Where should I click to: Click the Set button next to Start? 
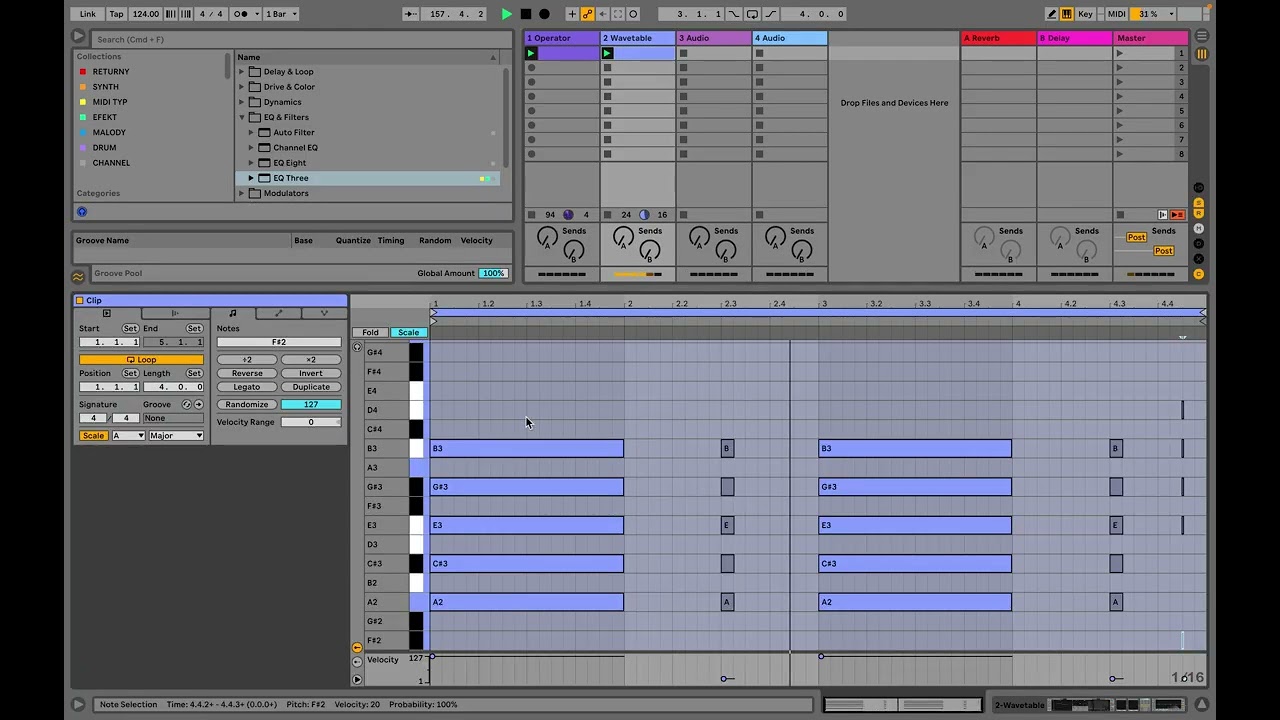[130, 329]
